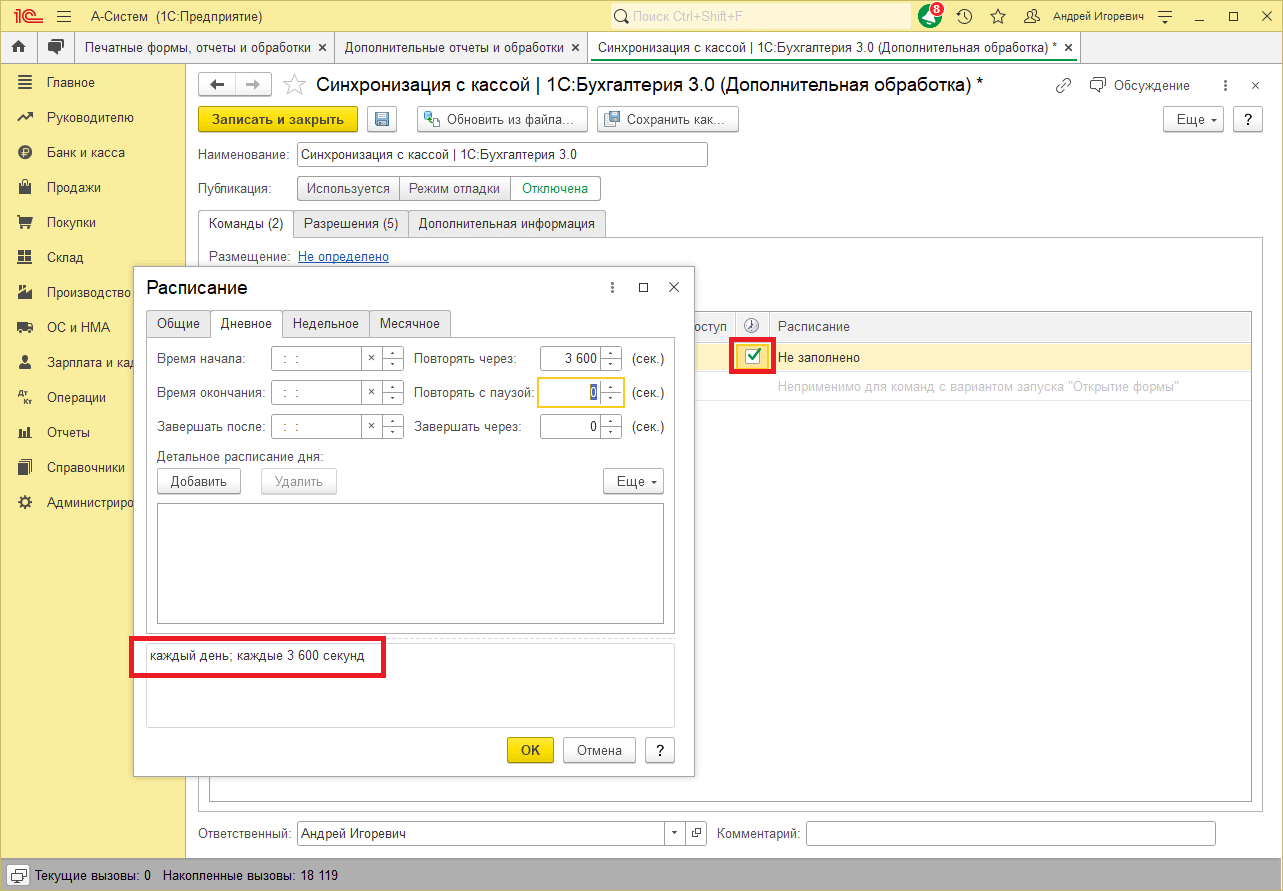Click Сохранить как button
The width and height of the screenshot is (1283, 891).
click(x=667, y=119)
